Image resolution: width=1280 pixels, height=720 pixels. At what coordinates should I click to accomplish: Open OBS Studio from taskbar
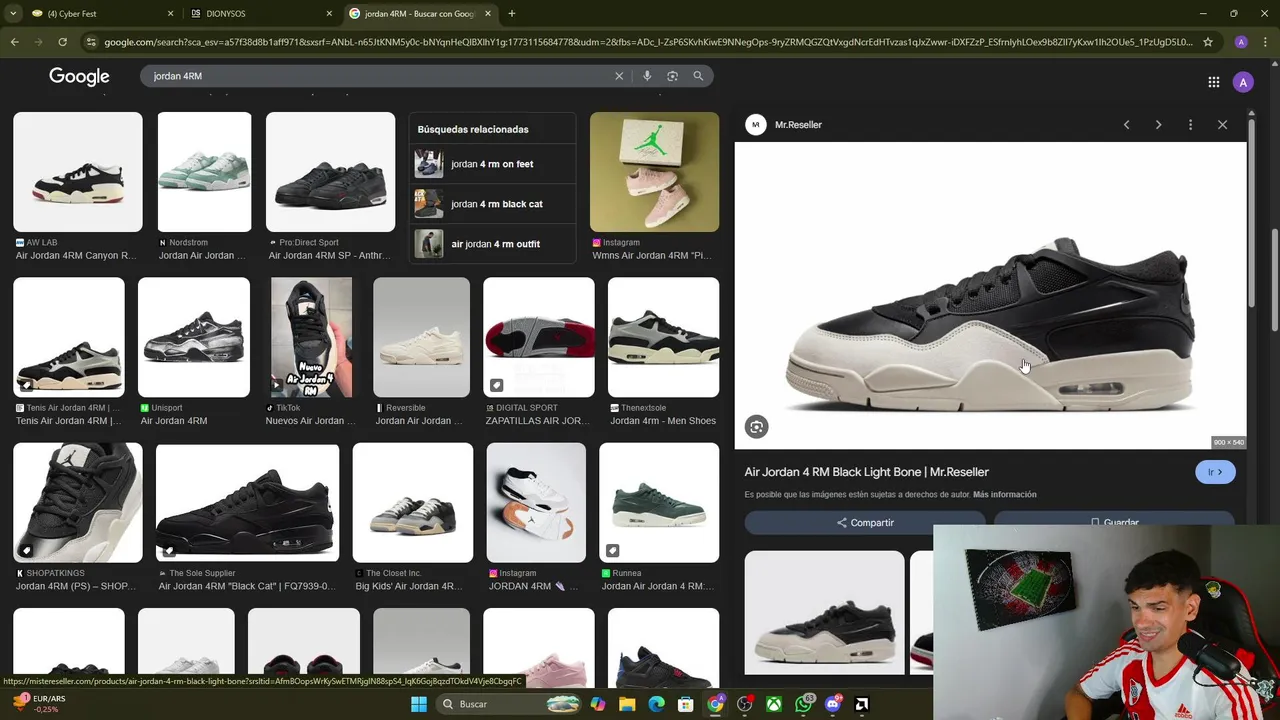[x=745, y=704]
